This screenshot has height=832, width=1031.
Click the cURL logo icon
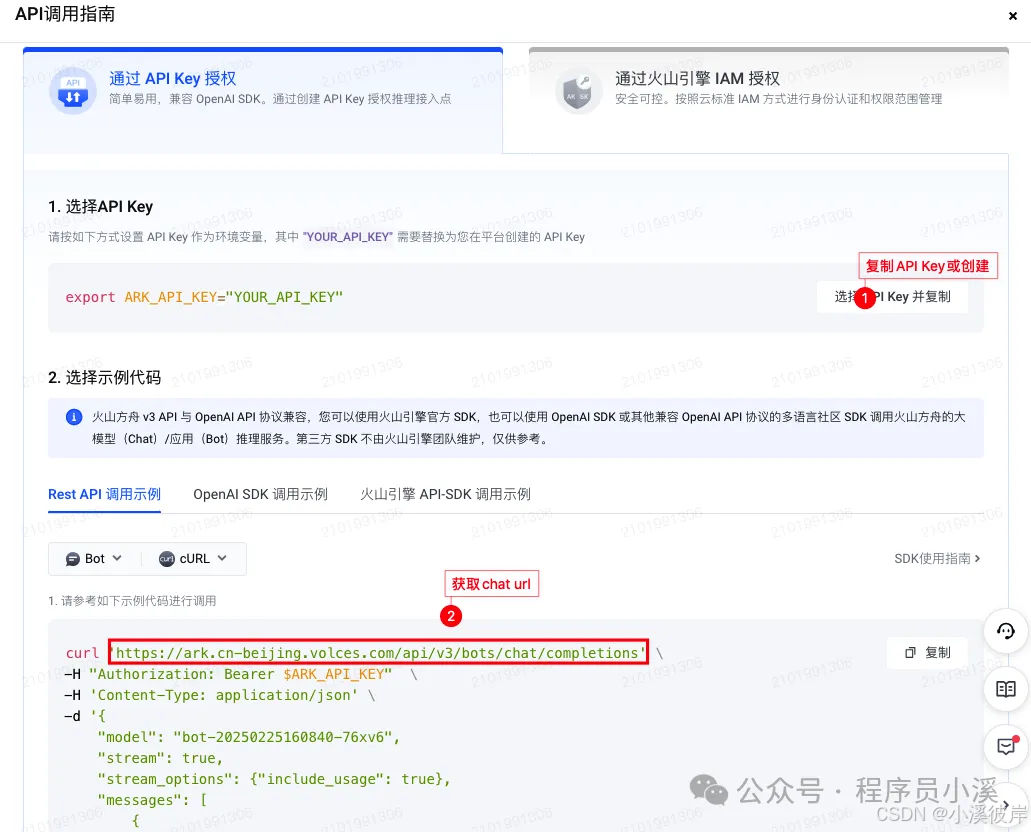pyautogui.click(x=166, y=558)
